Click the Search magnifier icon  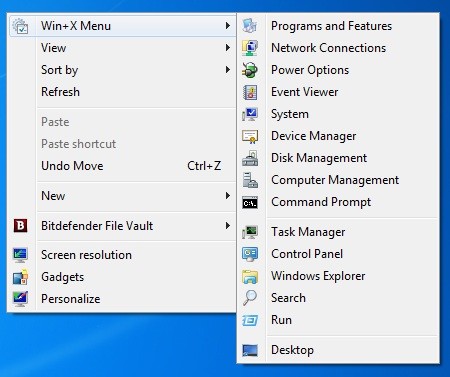point(250,298)
